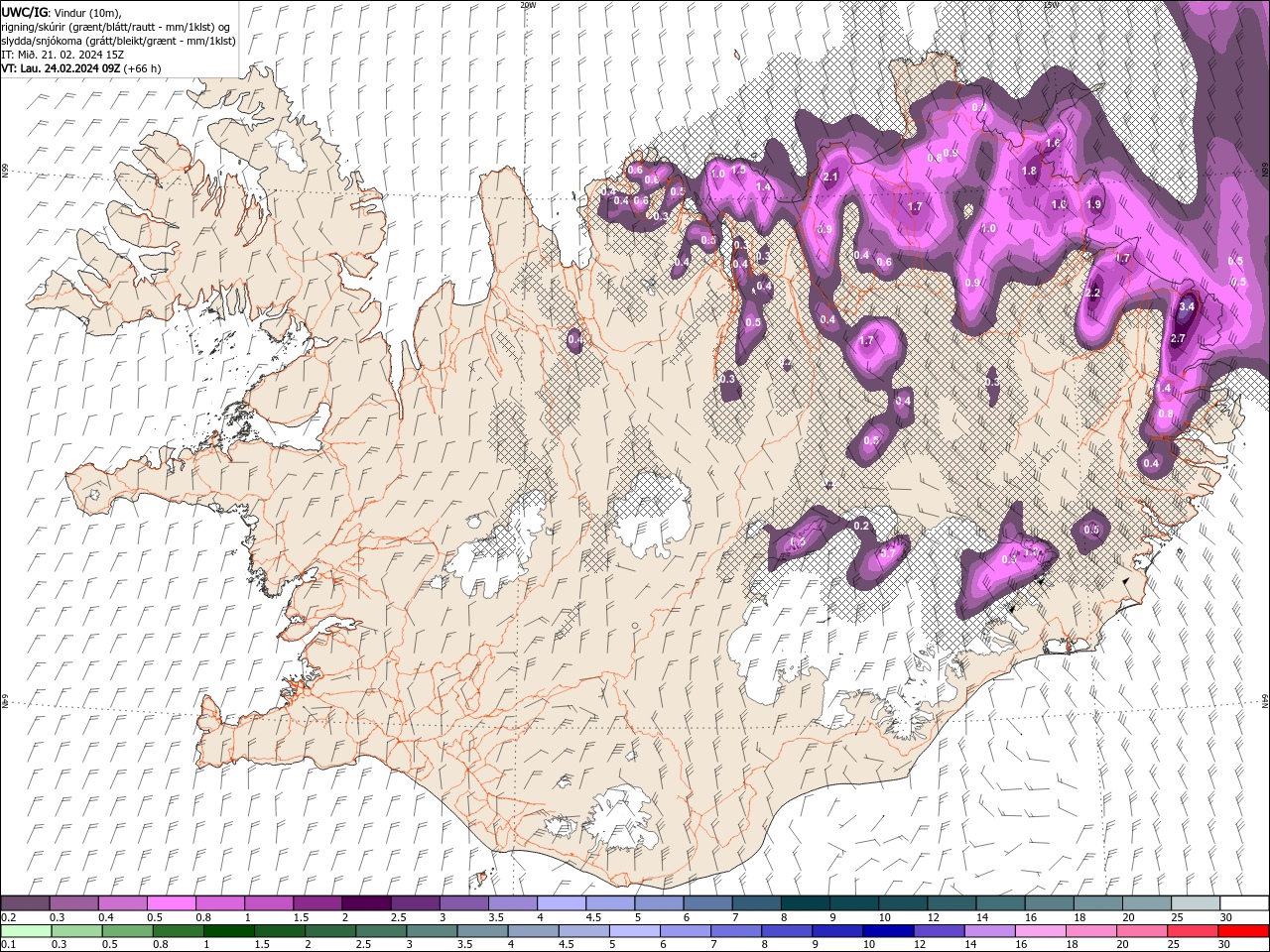Screen dimensions: 1270x952
Task: Click the violet 12 rain legend swatch
Action: pyautogui.click(x=940, y=931)
